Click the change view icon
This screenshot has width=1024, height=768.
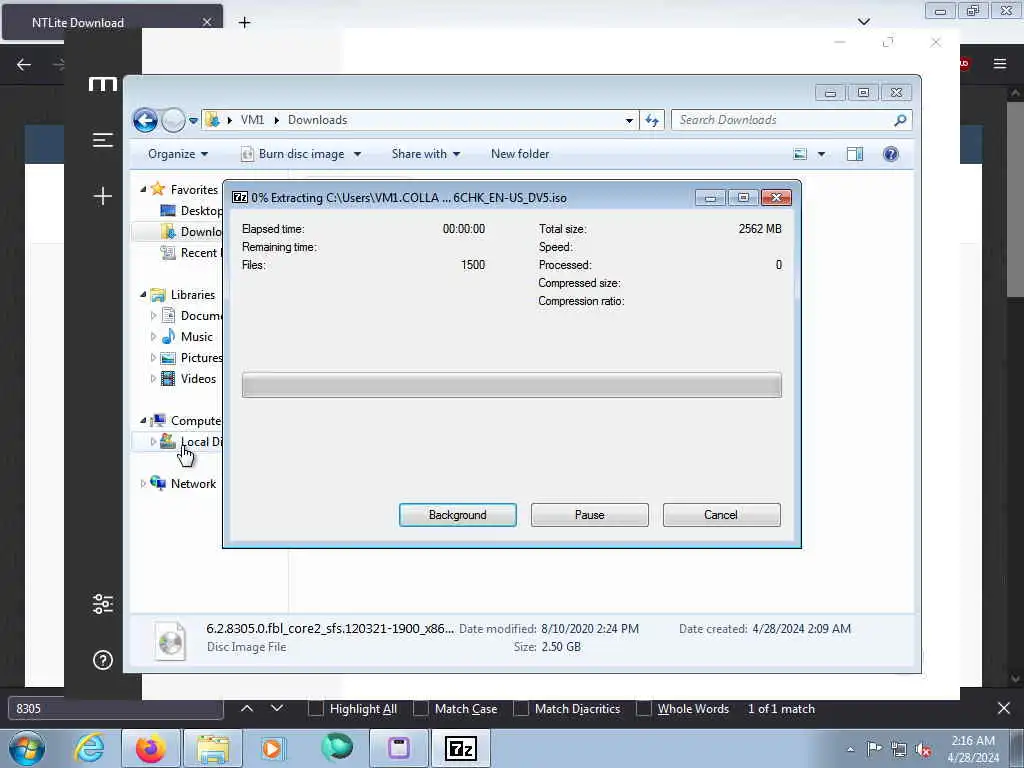click(800, 154)
